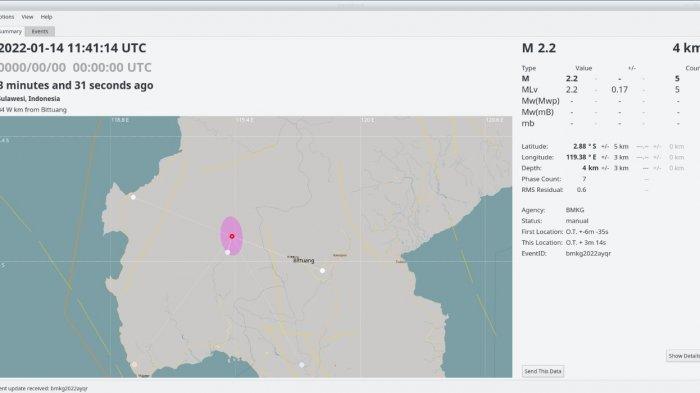The width and height of the screenshot is (700, 393).
Task: Switch to the Events tab
Action: [x=40, y=31]
